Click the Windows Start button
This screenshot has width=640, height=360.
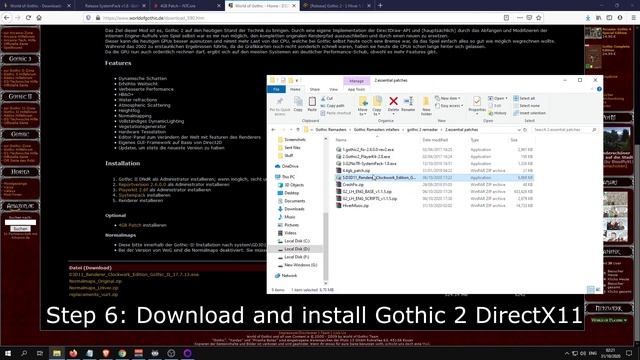point(8,353)
